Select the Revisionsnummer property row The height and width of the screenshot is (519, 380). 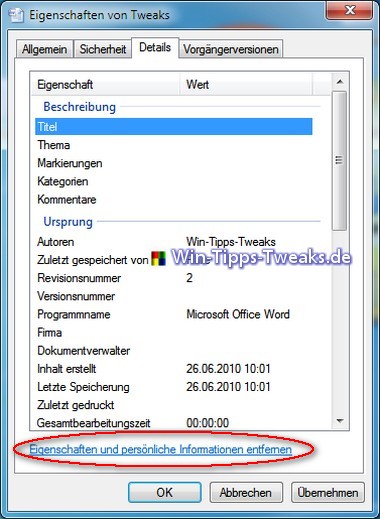[174, 278]
